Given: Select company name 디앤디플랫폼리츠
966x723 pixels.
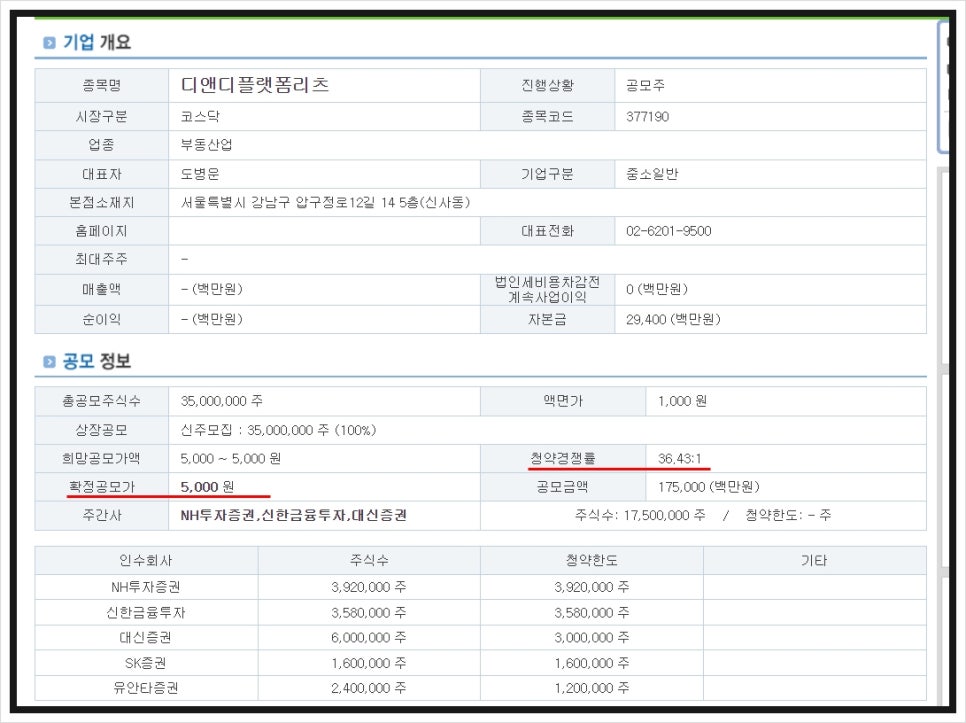Looking at the screenshot, I should click(x=254, y=85).
